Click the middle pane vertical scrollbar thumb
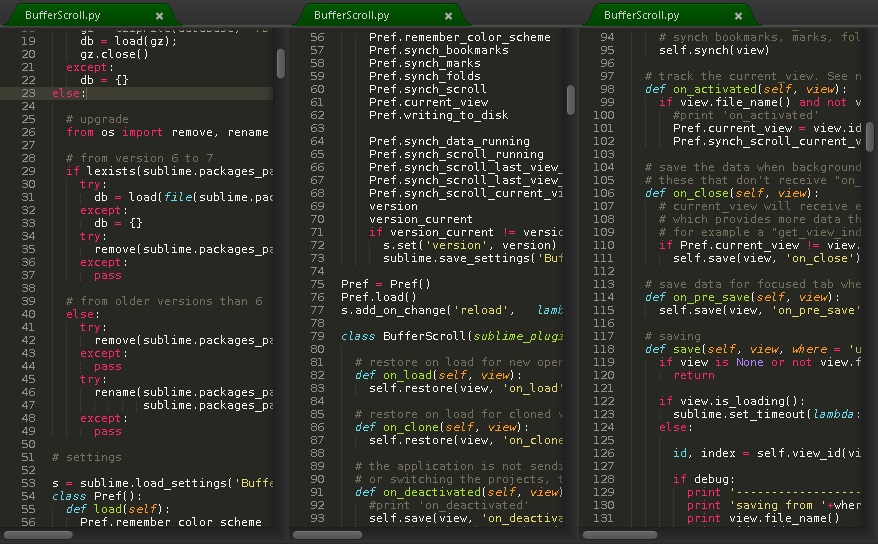Screen dimensions: 878x544 pyautogui.click(x=571, y=100)
